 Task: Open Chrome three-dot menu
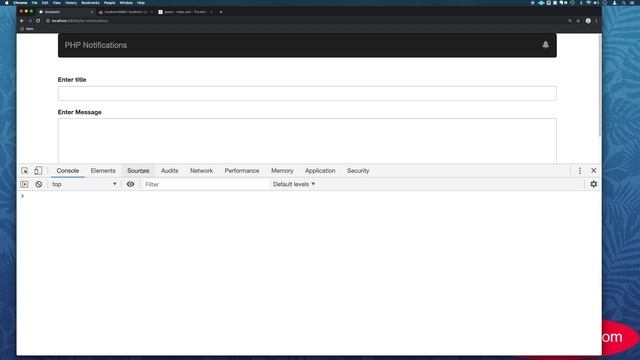[x=596, y=21]
